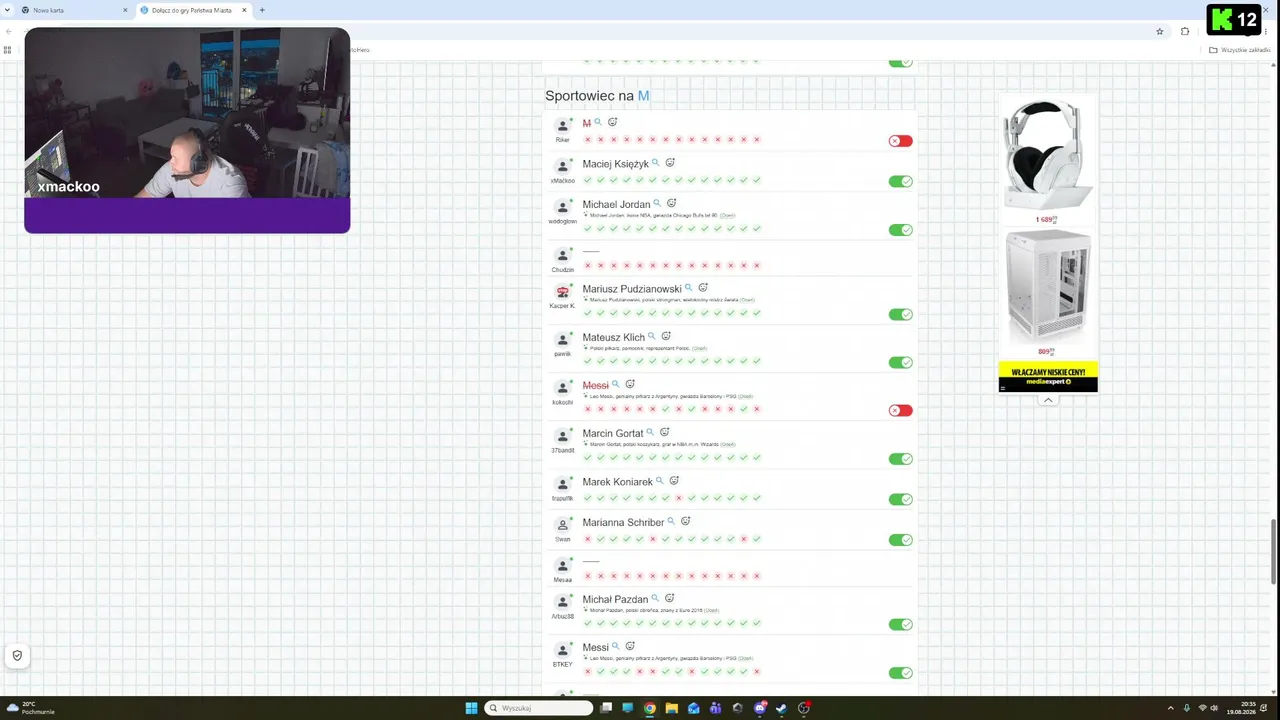Click the struck-through Messi answer by kokochi
The width and height of the screenshot is (1280, 720).
pyautogui.click(x=595, y=385)
